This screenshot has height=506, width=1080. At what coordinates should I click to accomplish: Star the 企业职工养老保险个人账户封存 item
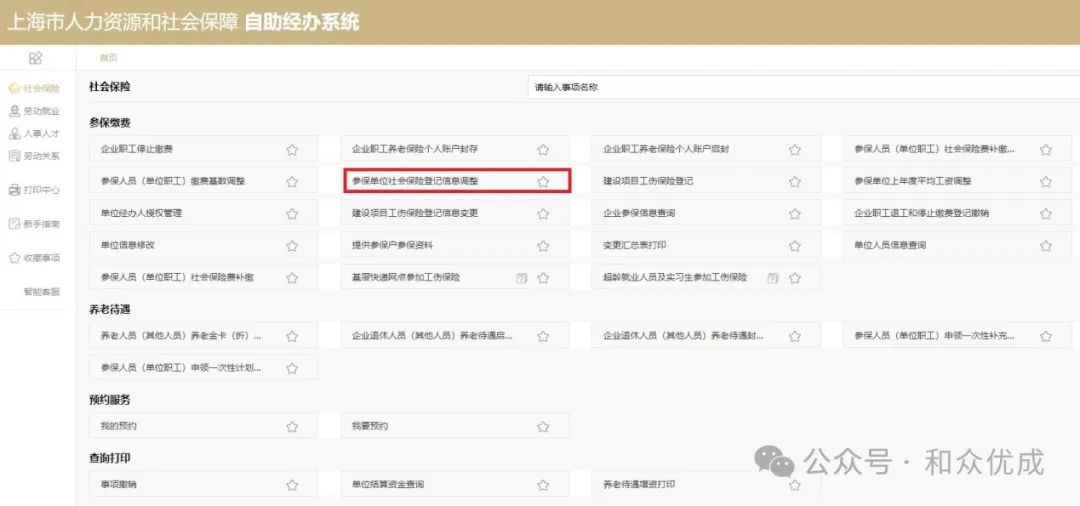click(543, 149)
